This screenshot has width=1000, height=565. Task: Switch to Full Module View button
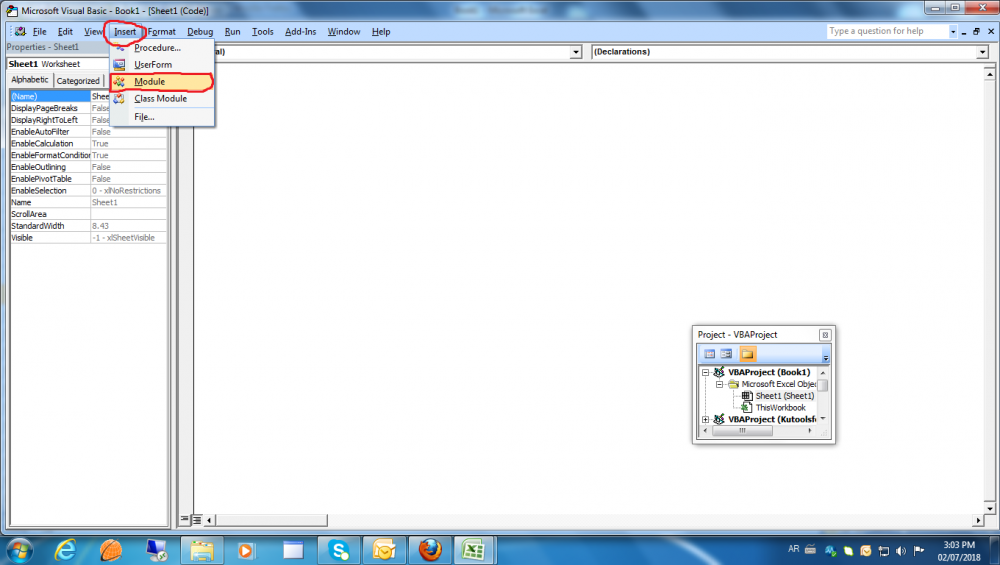[x=197, y=520]
